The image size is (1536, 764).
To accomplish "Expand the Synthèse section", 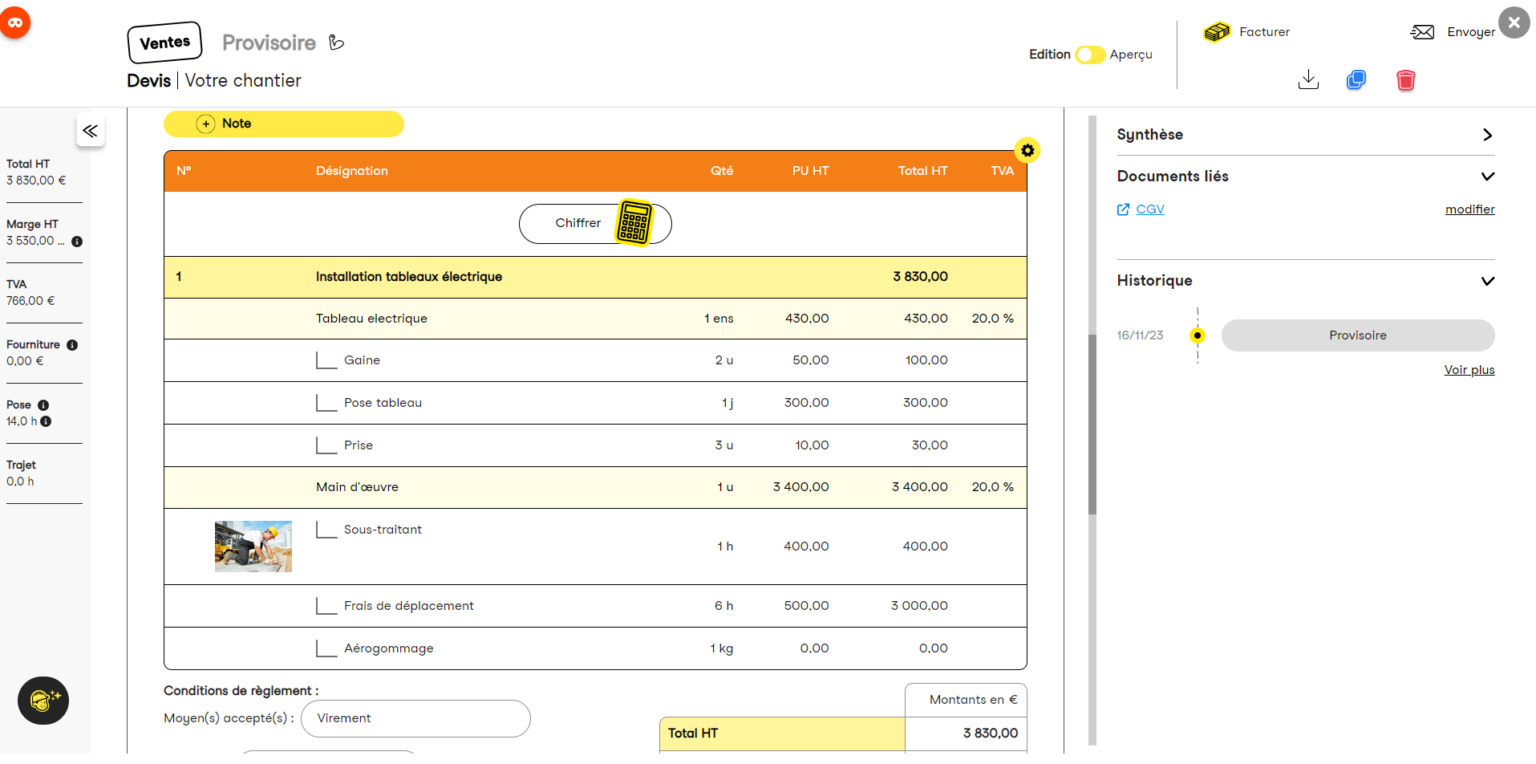I will point(1487,135).
